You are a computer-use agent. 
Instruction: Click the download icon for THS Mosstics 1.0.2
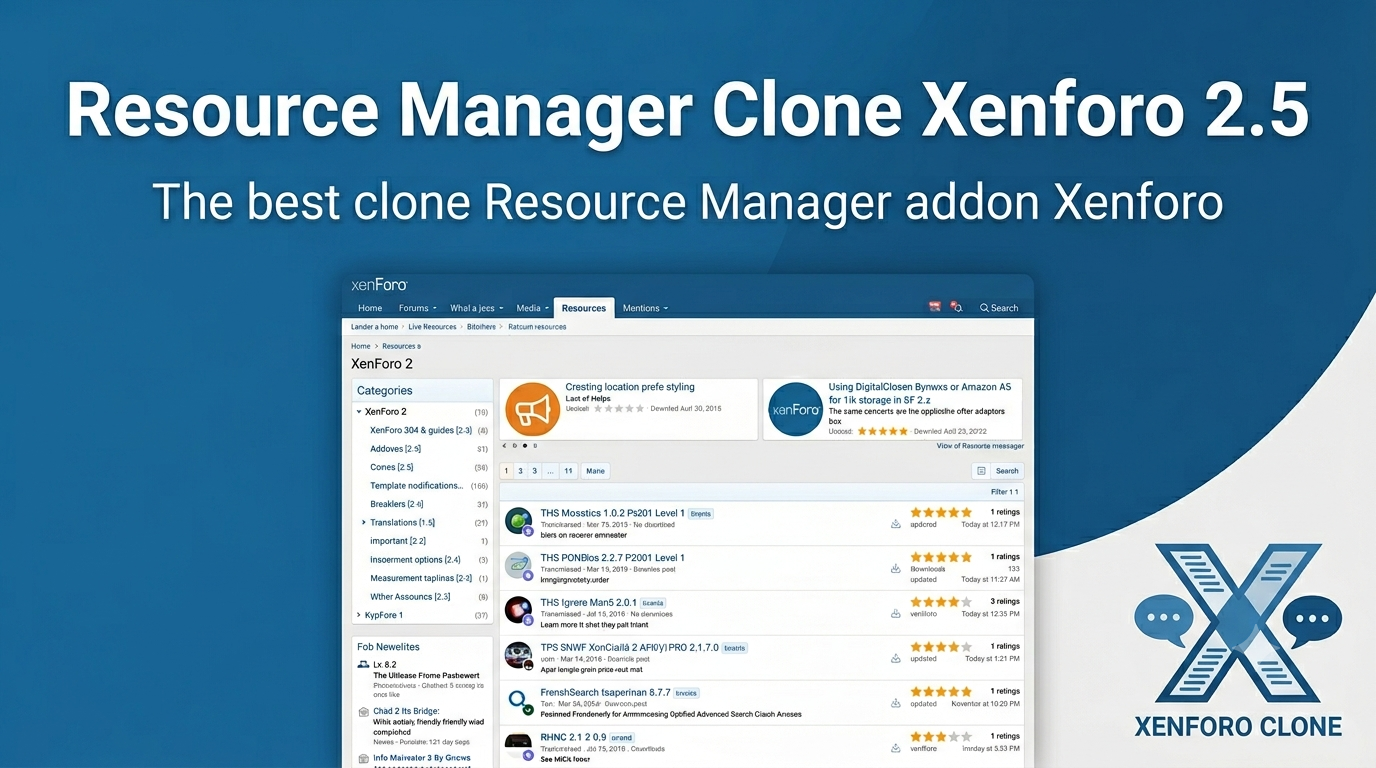coord(896,524)
